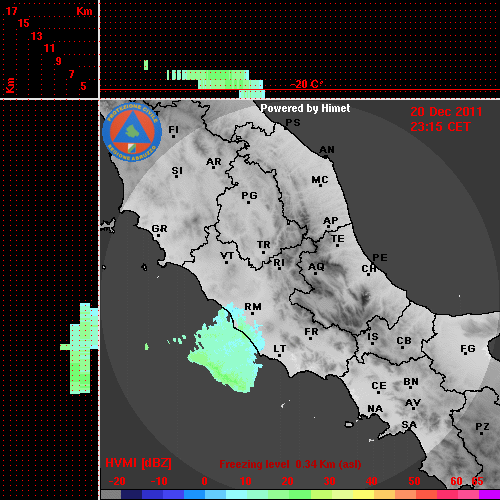The image size is (500, 500).
Task: Click the TE city label
Action: [338, 239]
